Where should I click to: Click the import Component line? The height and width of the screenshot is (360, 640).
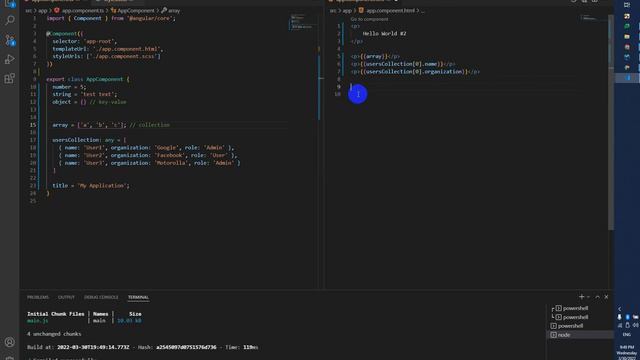(x=111, y=18)
